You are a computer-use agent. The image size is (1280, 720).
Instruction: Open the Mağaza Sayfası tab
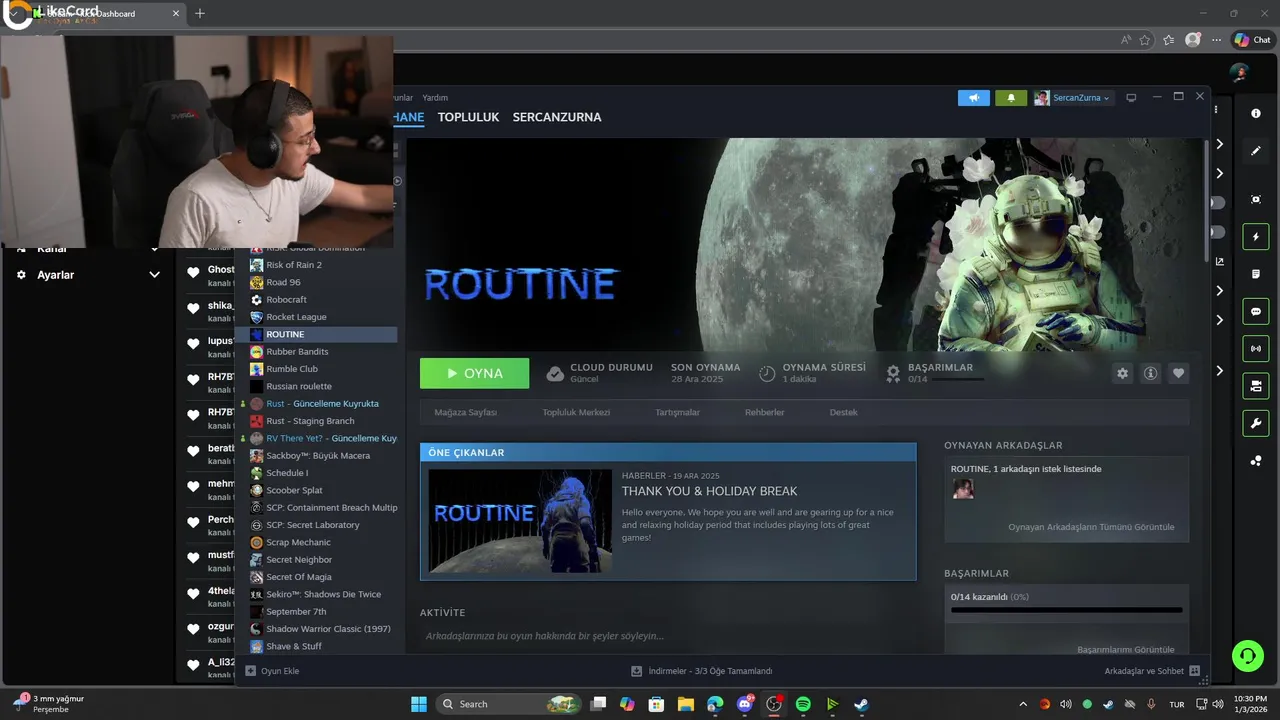click(465, 412)
